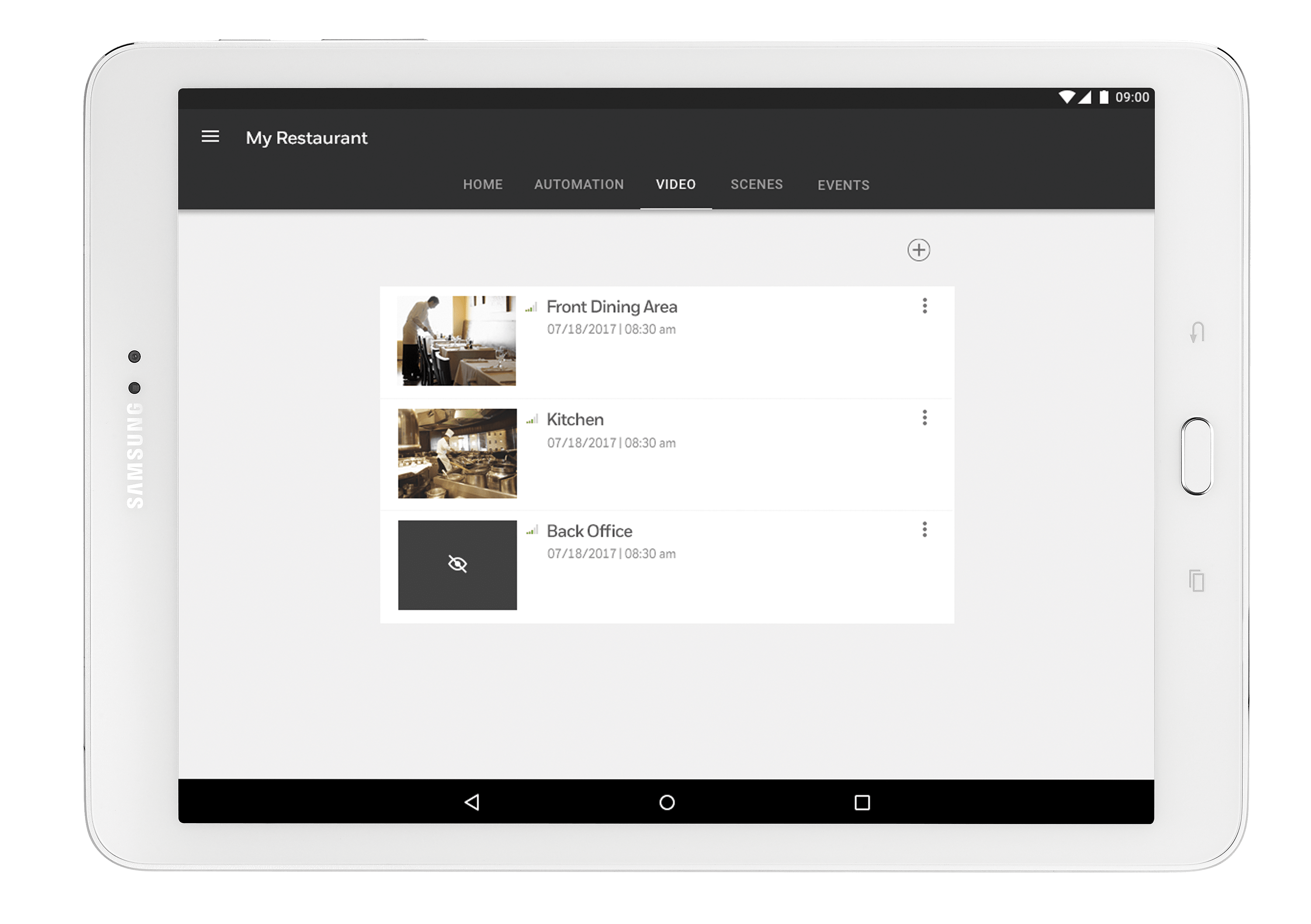The image size is (1311, 924).
Task: Switch to the AUTOMATION tab
Action: click(579, 185)
